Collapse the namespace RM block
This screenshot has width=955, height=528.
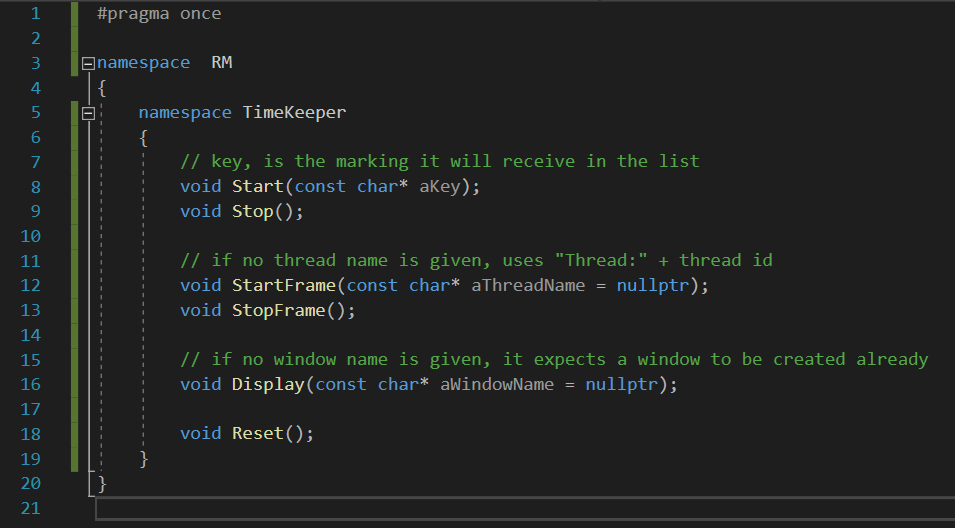[x=88, y=63]
